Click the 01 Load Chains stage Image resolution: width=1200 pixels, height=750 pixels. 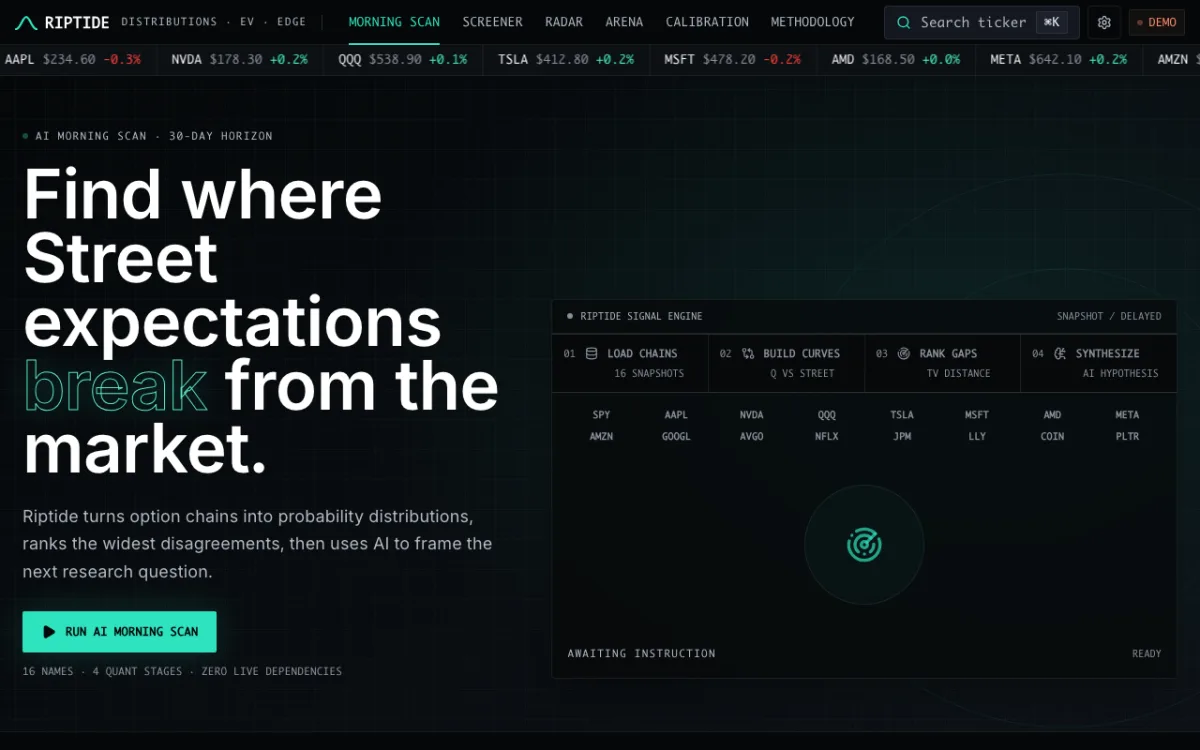(630, 363)
